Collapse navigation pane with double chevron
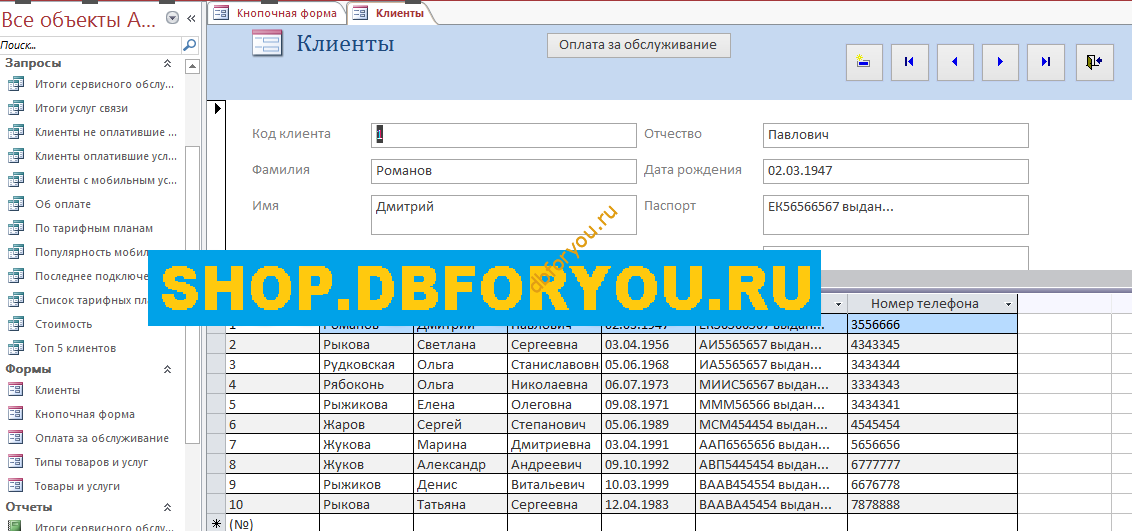Screen dimensions: 1132x531 191,18
